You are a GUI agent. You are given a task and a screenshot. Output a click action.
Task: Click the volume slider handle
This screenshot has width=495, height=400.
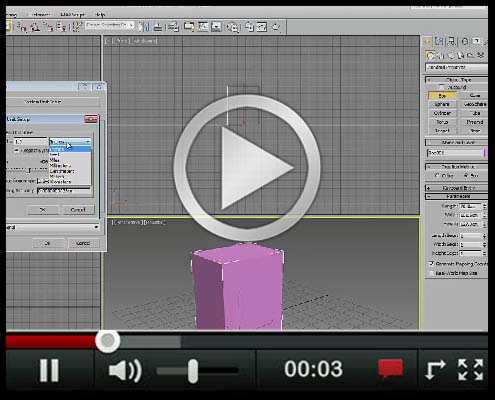[193, 371]
